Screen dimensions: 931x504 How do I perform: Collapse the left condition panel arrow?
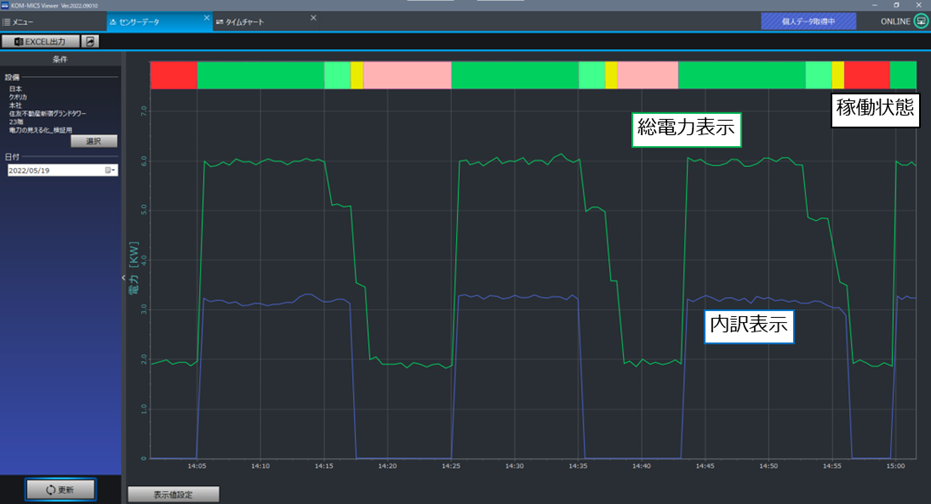click(x=124, y=277)
